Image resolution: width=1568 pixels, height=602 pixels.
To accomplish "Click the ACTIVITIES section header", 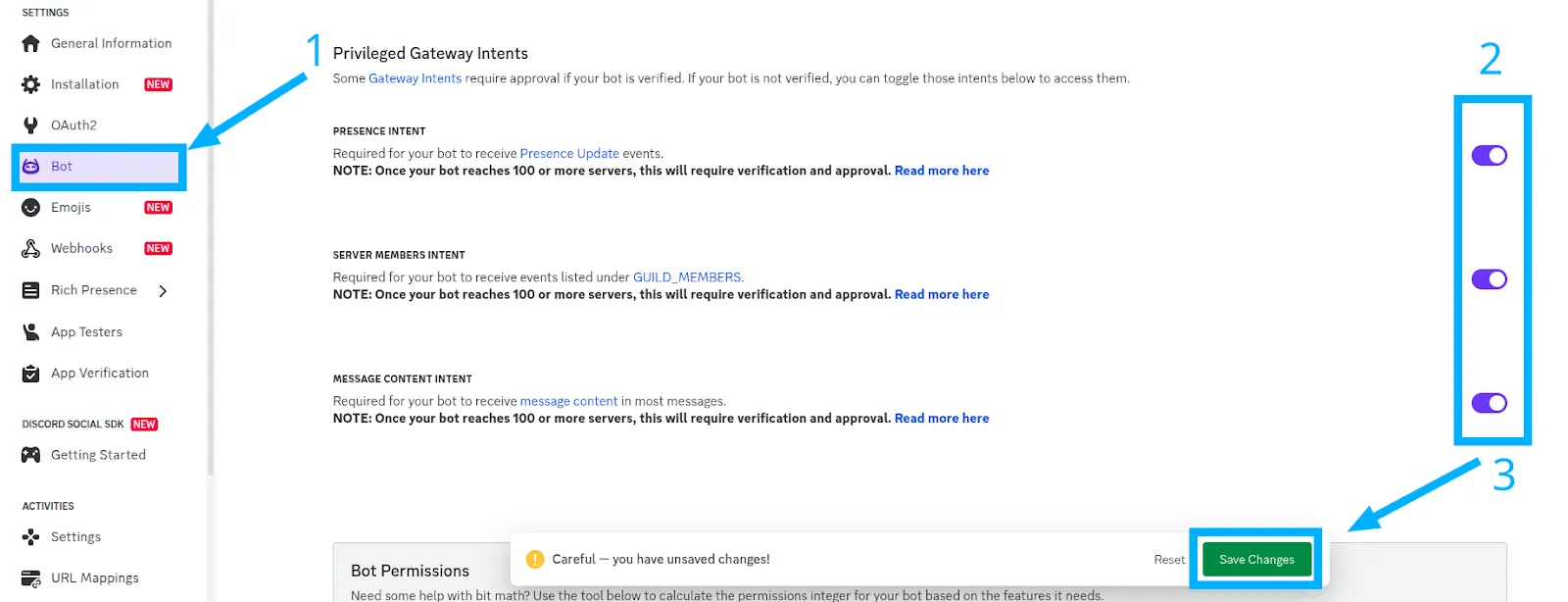I will click(48, 507).
